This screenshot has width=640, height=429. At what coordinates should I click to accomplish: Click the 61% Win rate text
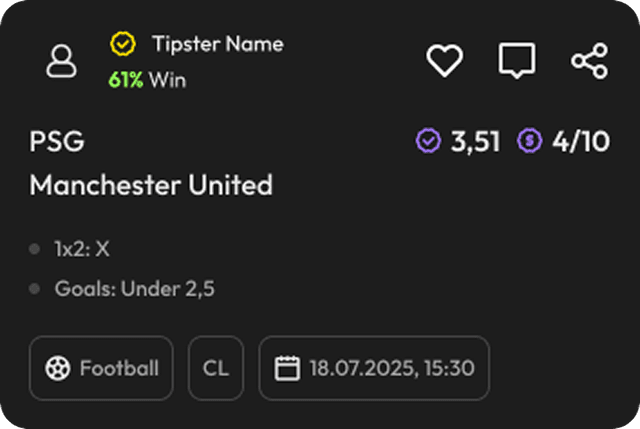[147, 80]
